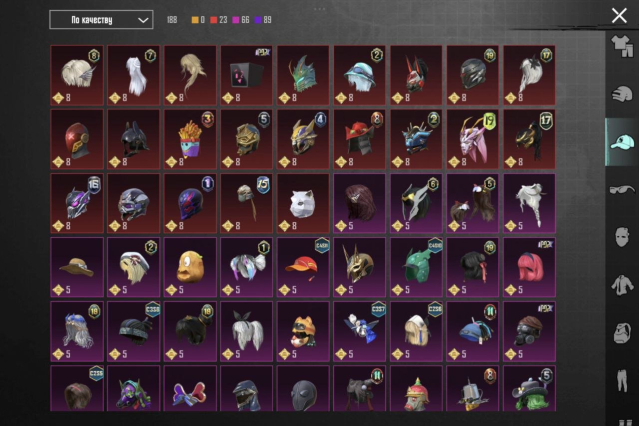Open the face mask category icon

pos(622,237)
